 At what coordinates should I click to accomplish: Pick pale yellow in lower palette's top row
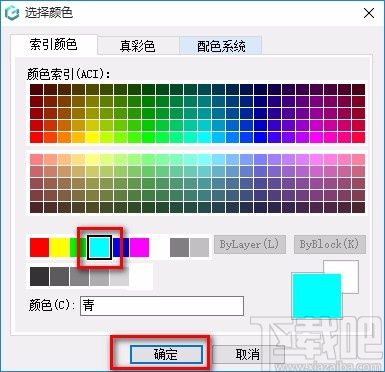pyautogui.click(x=92, y=159)
